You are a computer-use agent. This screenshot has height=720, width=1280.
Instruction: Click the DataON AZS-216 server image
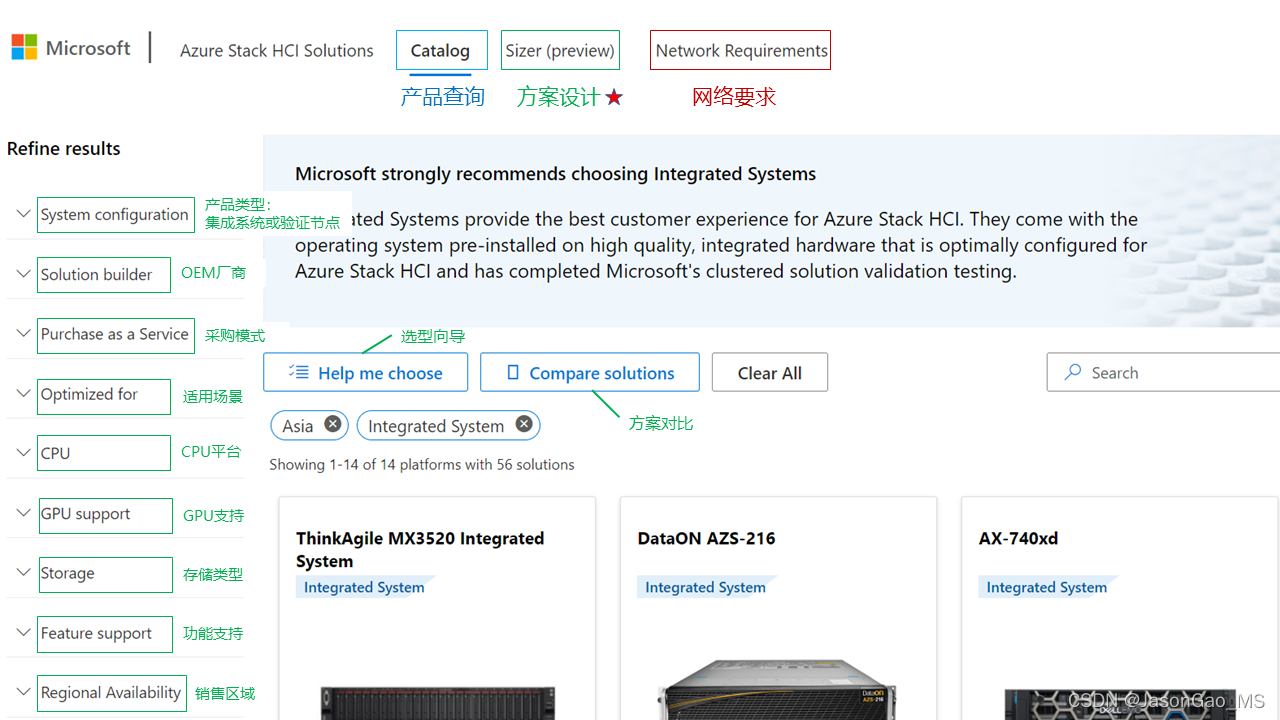(778, 690)
